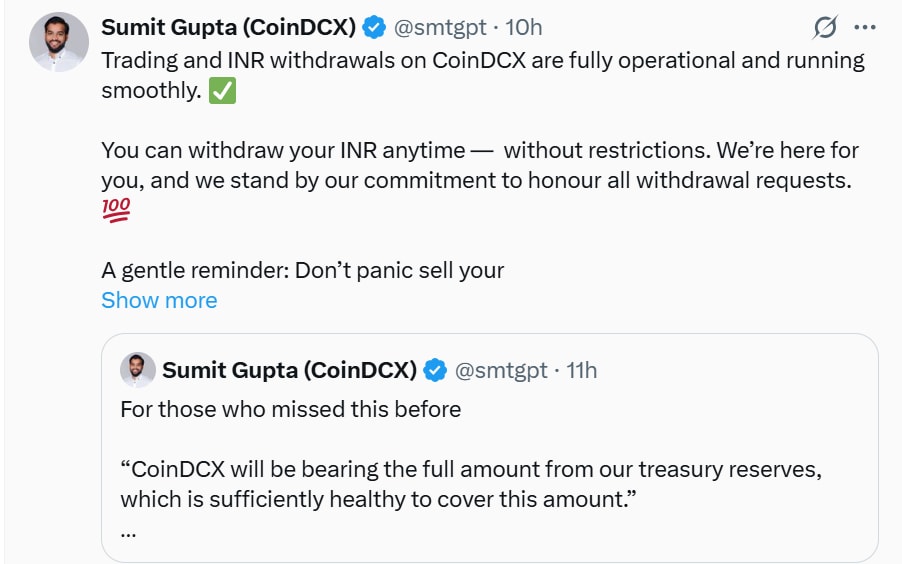Click the red 100 emoji
Viewport: 902px width, 564px height.
point(116,211)
